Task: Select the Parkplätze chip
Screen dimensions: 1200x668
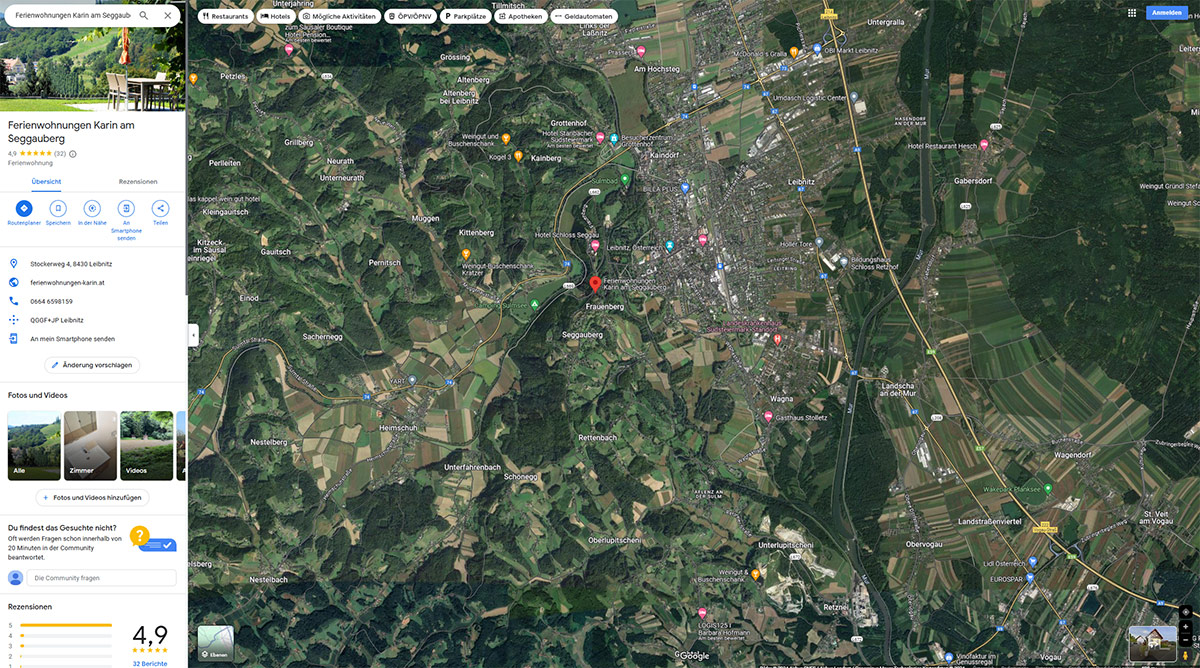Action: coord(467,16)
